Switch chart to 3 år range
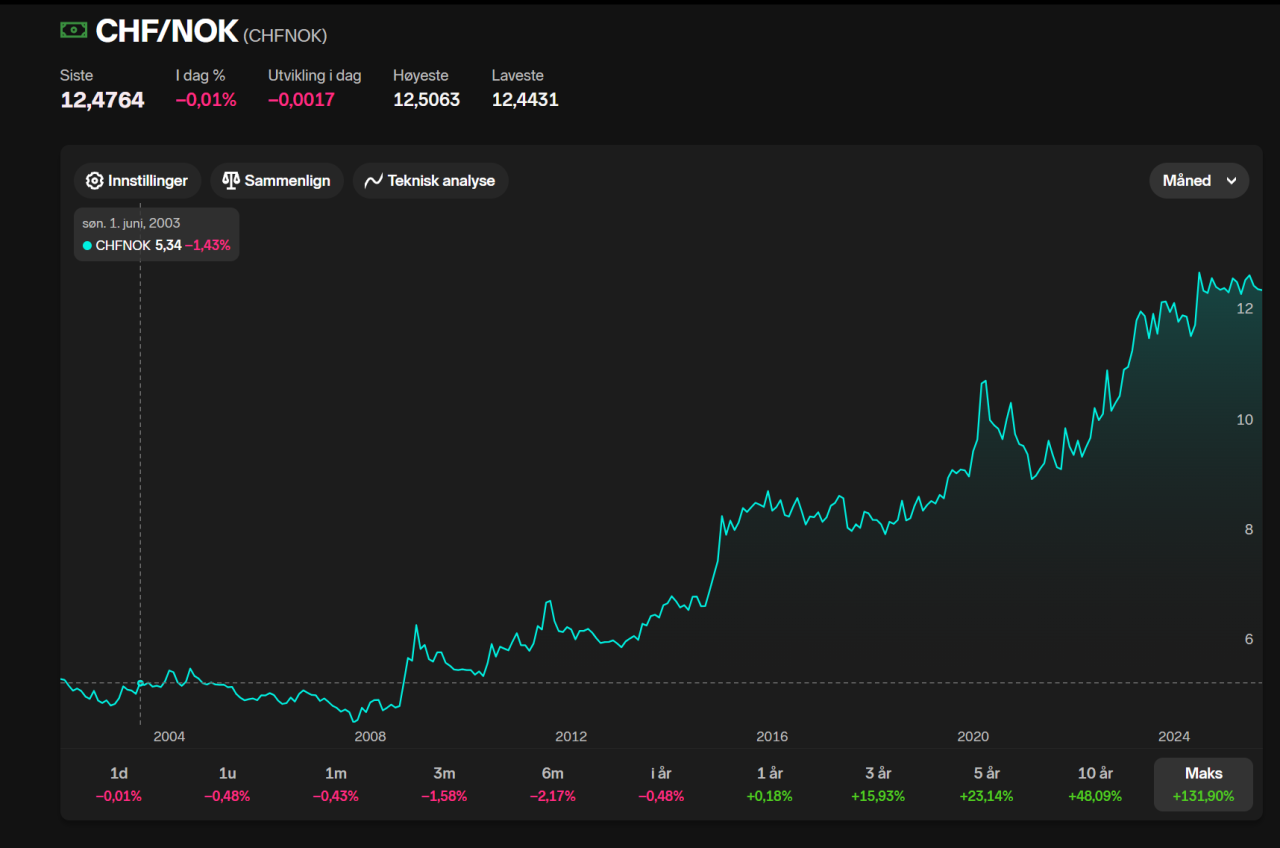Screen dimensions: 1280x848 pyautogui.click(x=877, y=784)
